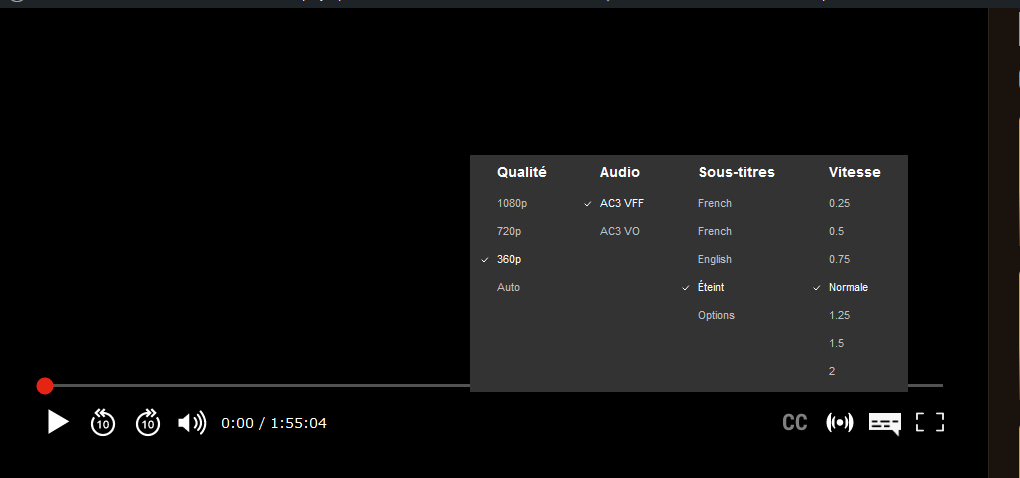Set quality to Auto
Image resolution: width=1020 pixels, height=478 pixels.
pyautogui.click(x=508, y=288)
